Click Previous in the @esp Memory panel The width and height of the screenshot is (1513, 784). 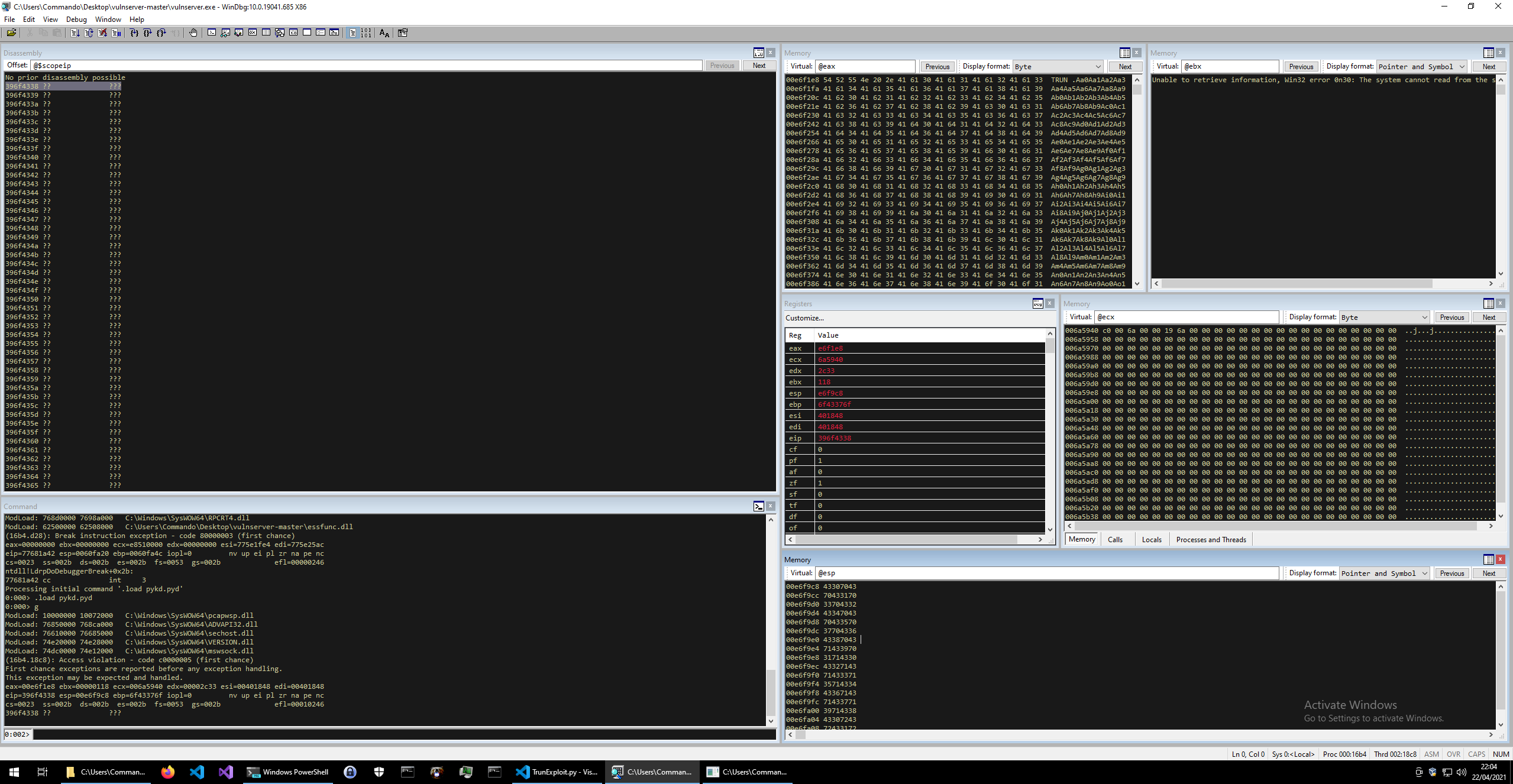coord(1451,573)
